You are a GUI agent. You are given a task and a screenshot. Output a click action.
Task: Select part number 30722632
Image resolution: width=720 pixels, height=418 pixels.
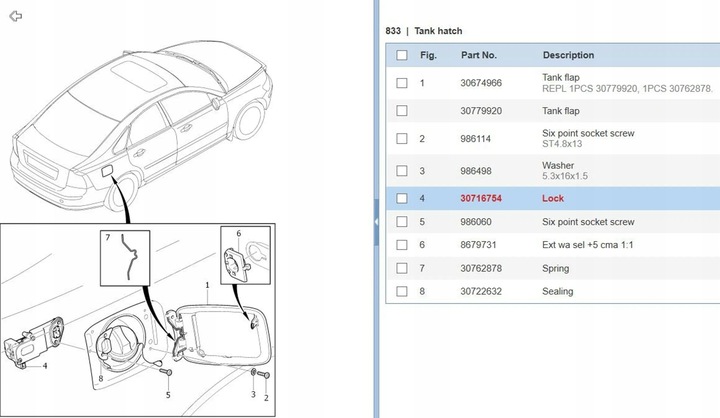(x=481, y=291)
